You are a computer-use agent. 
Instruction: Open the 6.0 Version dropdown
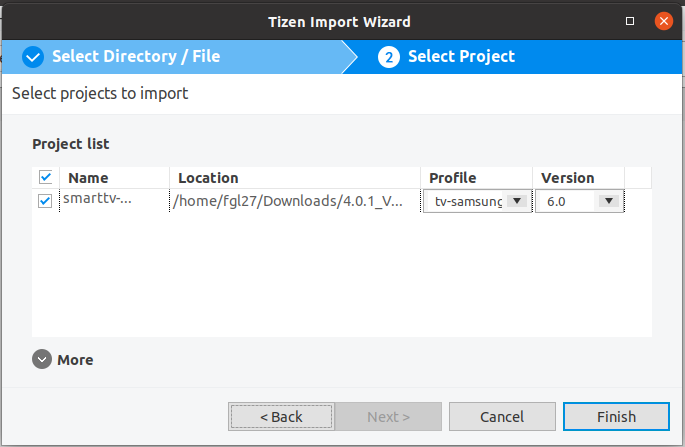click(608, 201)
